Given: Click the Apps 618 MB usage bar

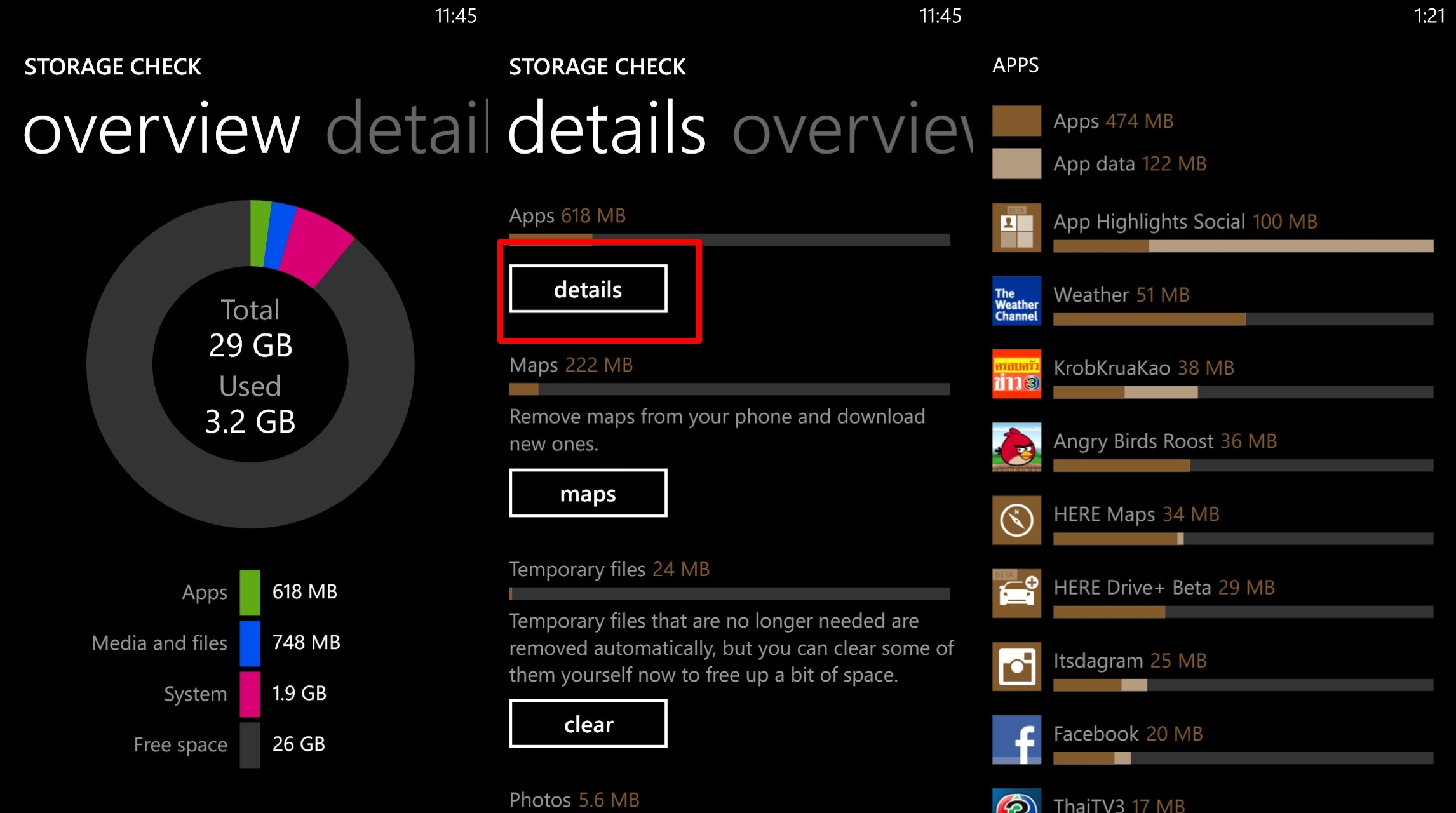Looking at the screenshot, I should coord(729,239).
